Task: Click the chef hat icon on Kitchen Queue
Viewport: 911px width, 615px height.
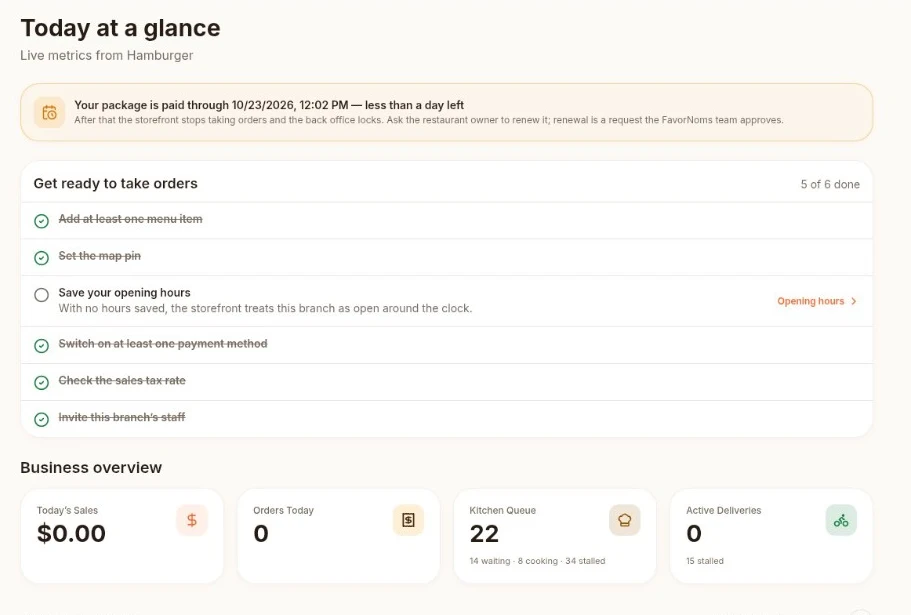Action: 625,520
